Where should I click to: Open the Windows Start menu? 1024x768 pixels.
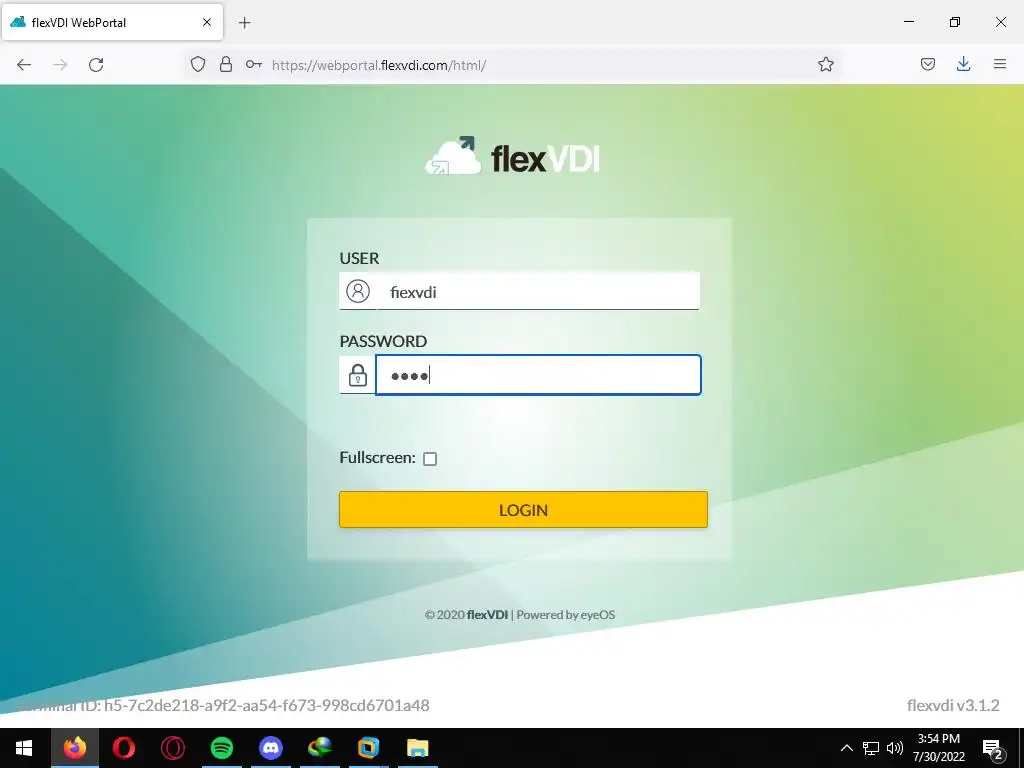[24, 748]
